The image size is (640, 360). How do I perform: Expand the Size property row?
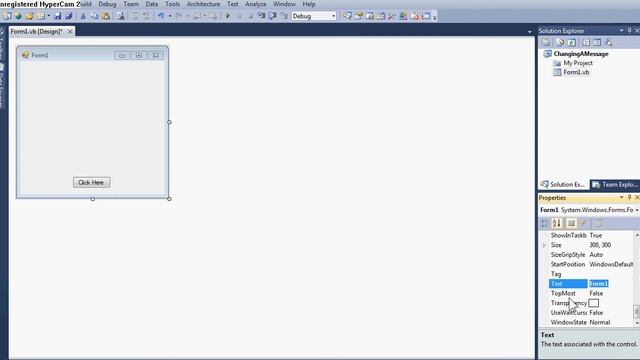point(544,245)
